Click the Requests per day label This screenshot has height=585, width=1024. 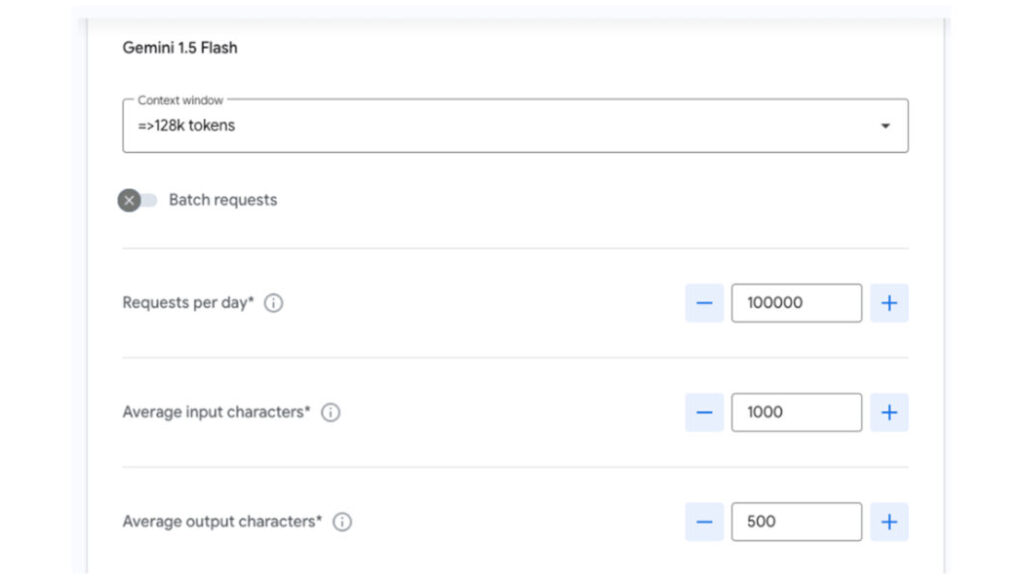tap(188, 303)
